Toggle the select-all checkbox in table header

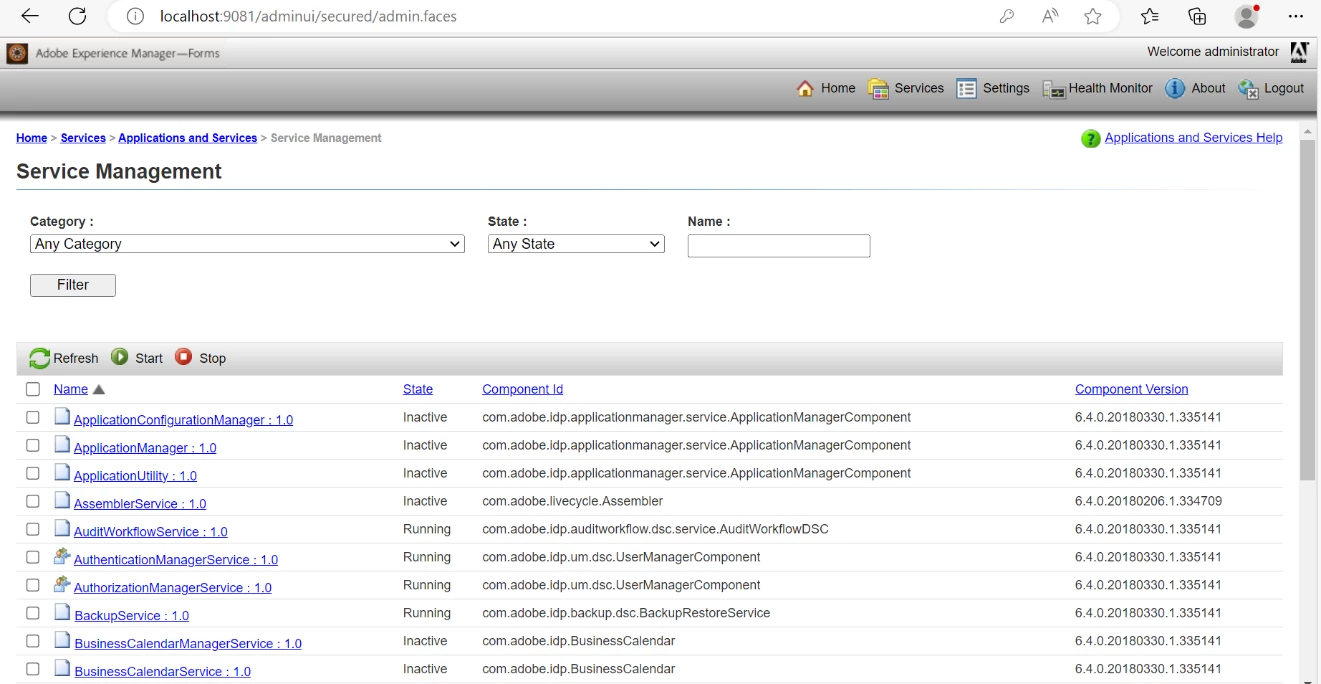(33, 389)
